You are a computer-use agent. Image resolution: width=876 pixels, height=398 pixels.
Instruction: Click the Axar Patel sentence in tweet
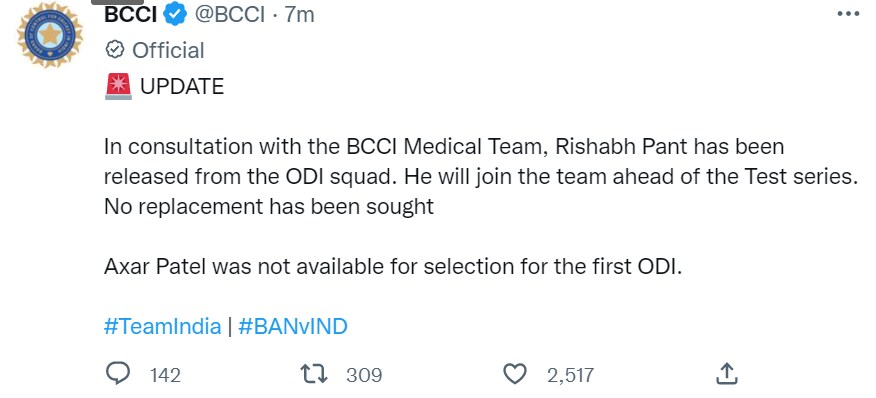coord(393,267)
